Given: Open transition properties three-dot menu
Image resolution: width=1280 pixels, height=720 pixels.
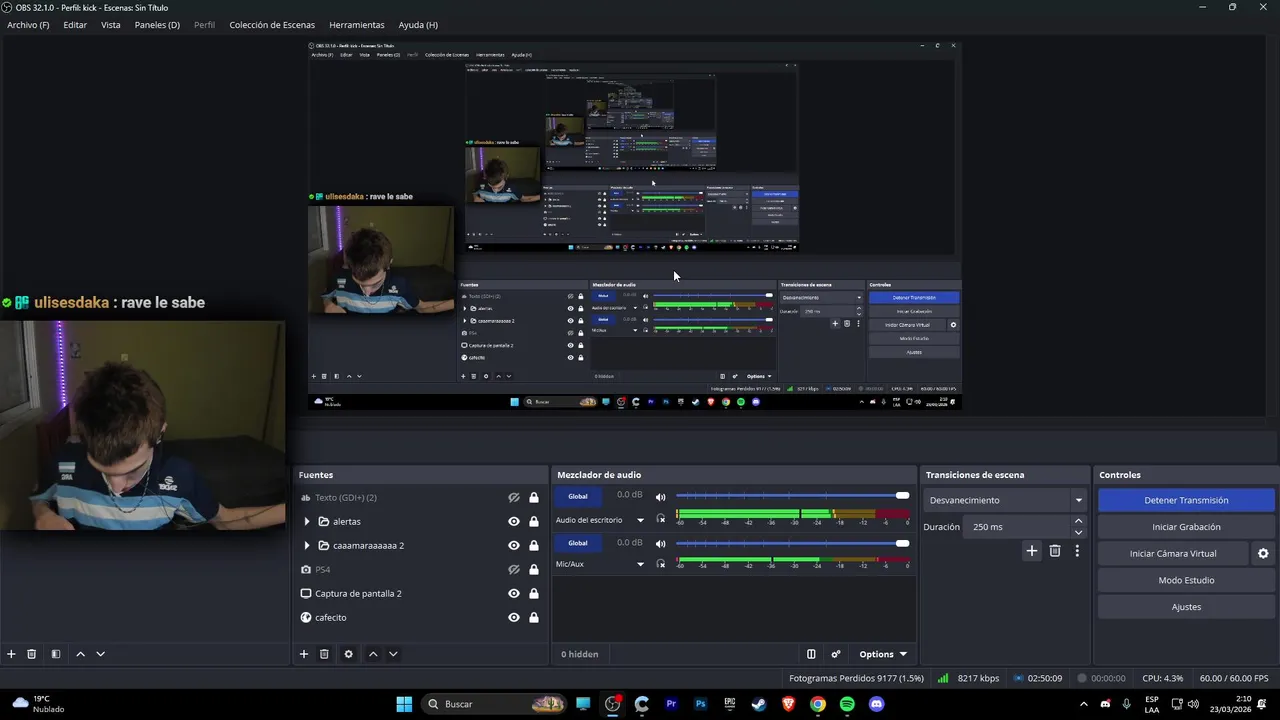Looking at the screenshot, I should point(1077,551).
